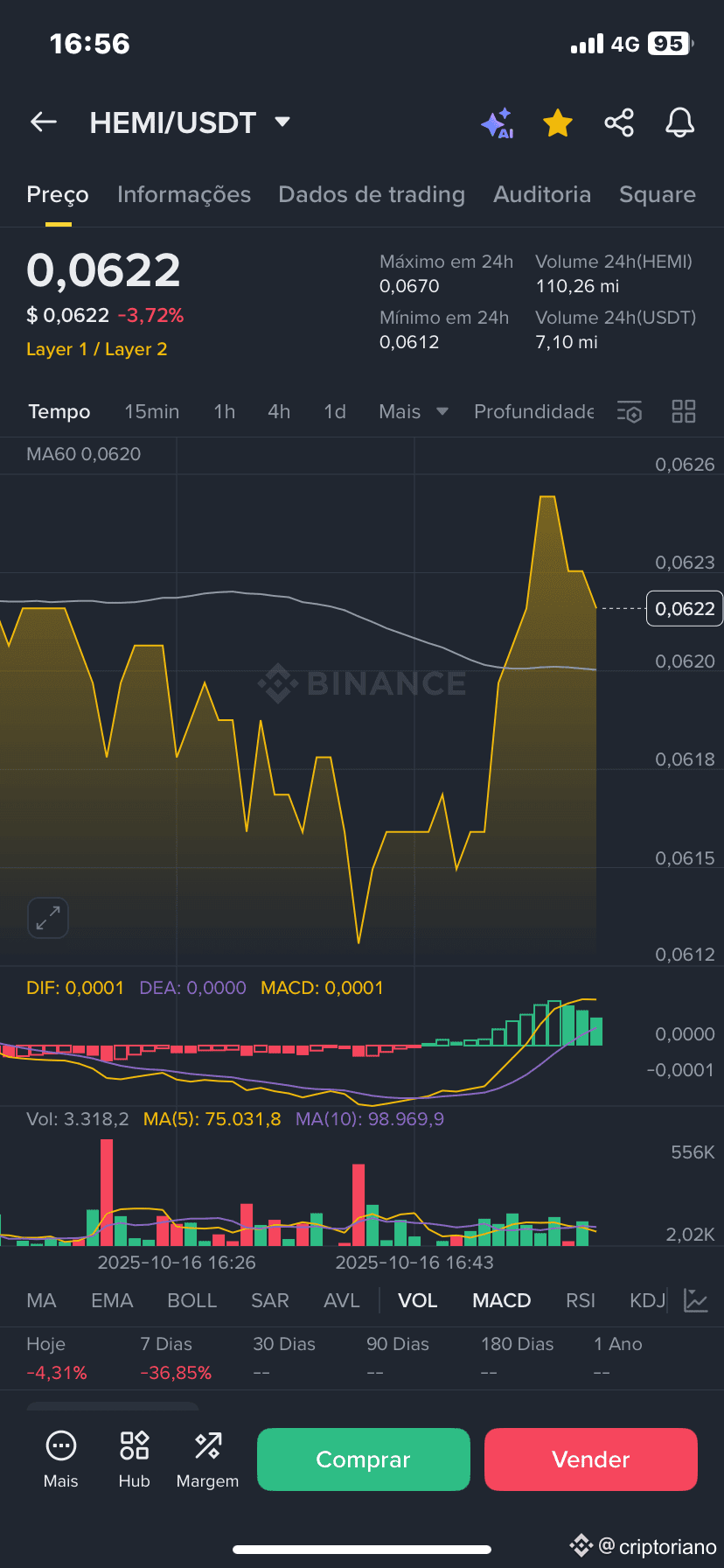Tap the MA60 0,0620 indicator label
Screen dimensions: 724x1568
pos(84,454)
